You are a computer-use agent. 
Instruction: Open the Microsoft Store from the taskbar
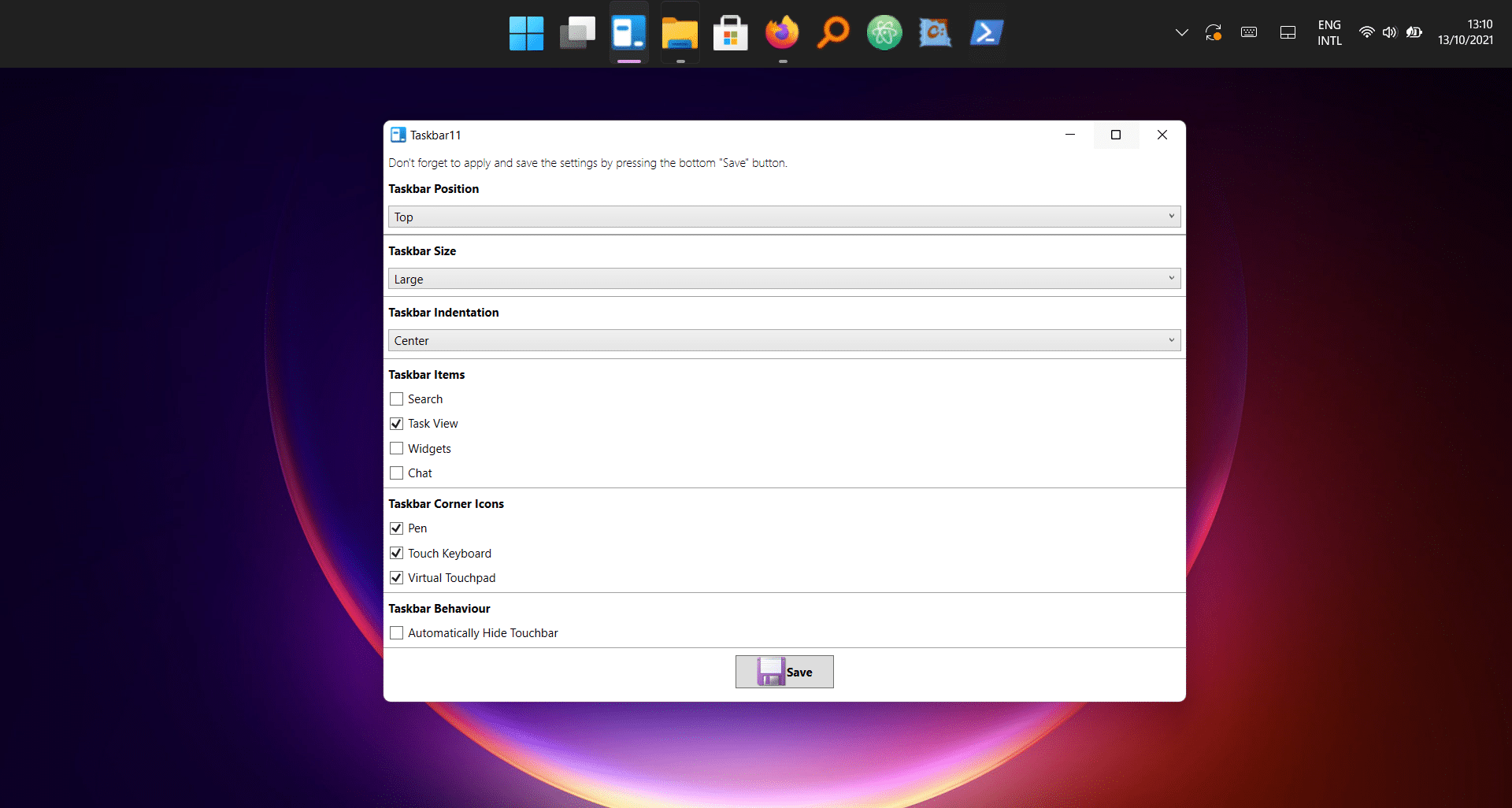click(x=730, y=33)
